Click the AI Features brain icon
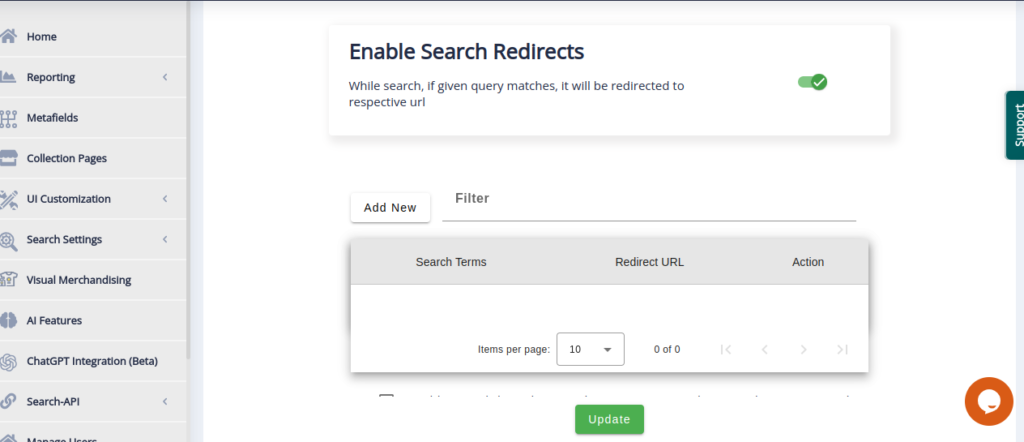 (x=9, y=321)
